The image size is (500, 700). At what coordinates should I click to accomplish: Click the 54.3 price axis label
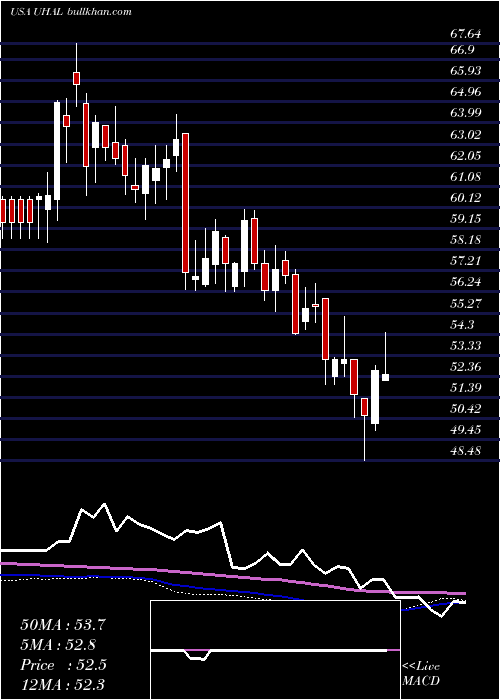tap(462, 325)
